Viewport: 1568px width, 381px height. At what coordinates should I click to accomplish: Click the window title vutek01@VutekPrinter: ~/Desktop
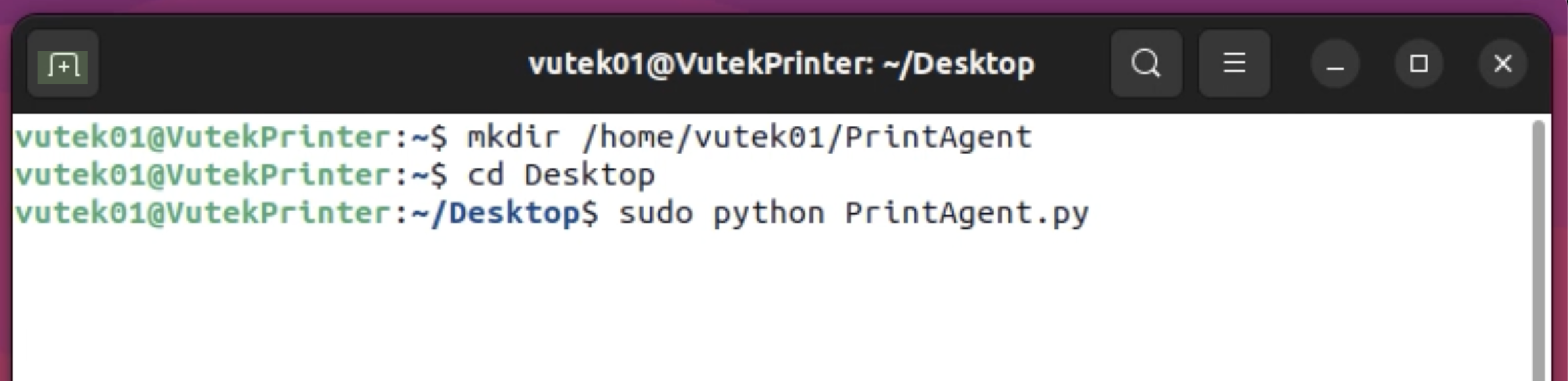(781, 64)
